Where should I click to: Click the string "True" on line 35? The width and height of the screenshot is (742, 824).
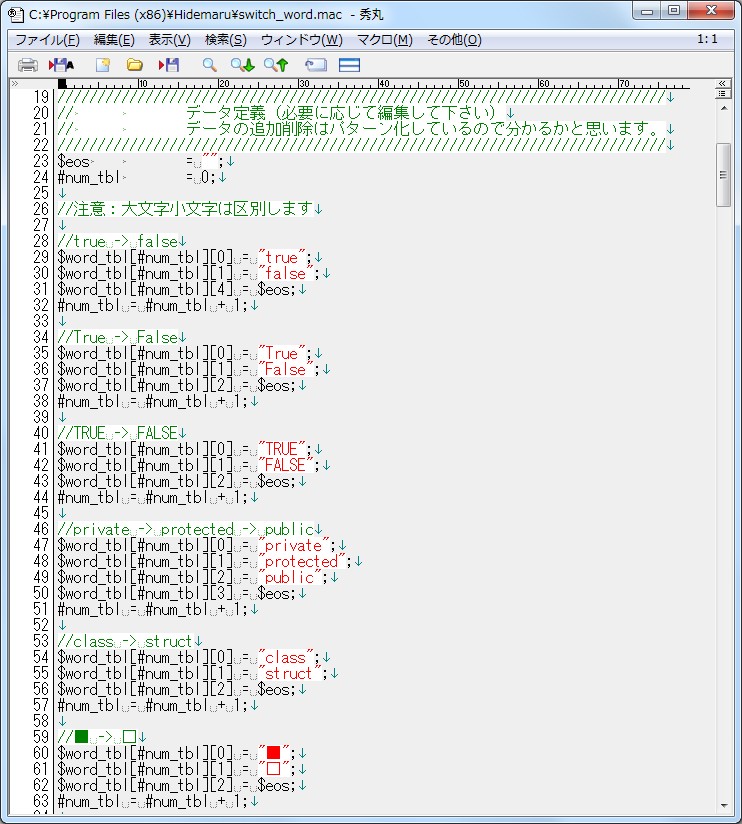pos(282,354)
